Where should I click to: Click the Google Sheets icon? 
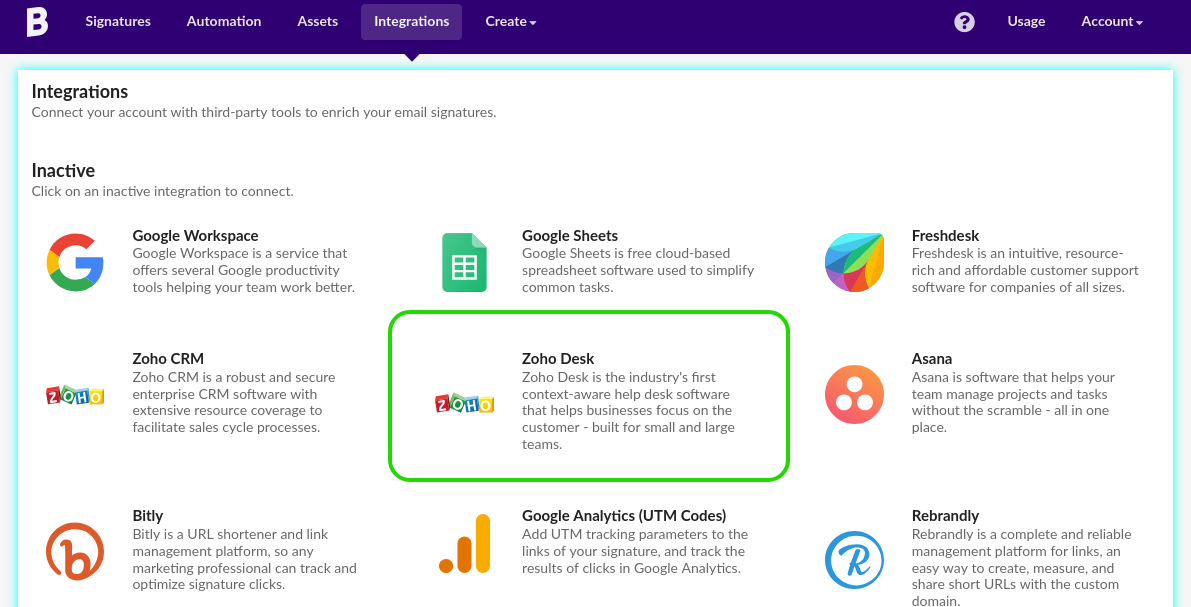tap(464, 263)
